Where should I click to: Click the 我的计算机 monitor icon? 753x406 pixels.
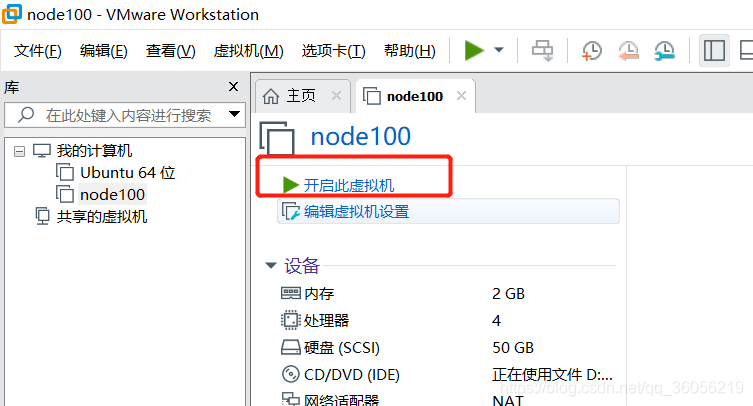(42, 150)
